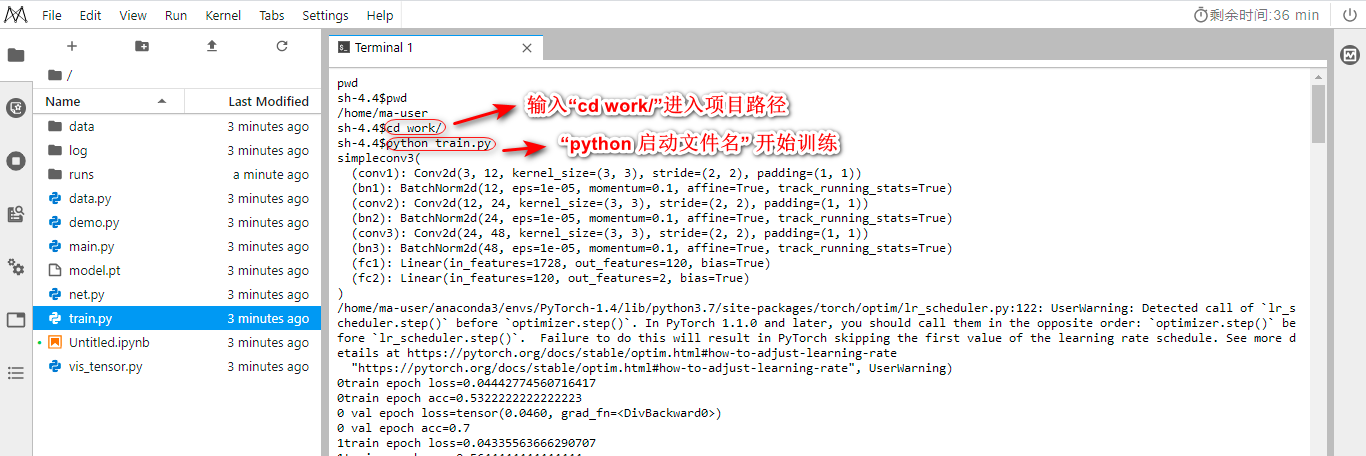Image resolution: width=1366 pixels, height=456 pixels.
Task: Click the root folder breadcrumb icon
Action: (55, 75)
